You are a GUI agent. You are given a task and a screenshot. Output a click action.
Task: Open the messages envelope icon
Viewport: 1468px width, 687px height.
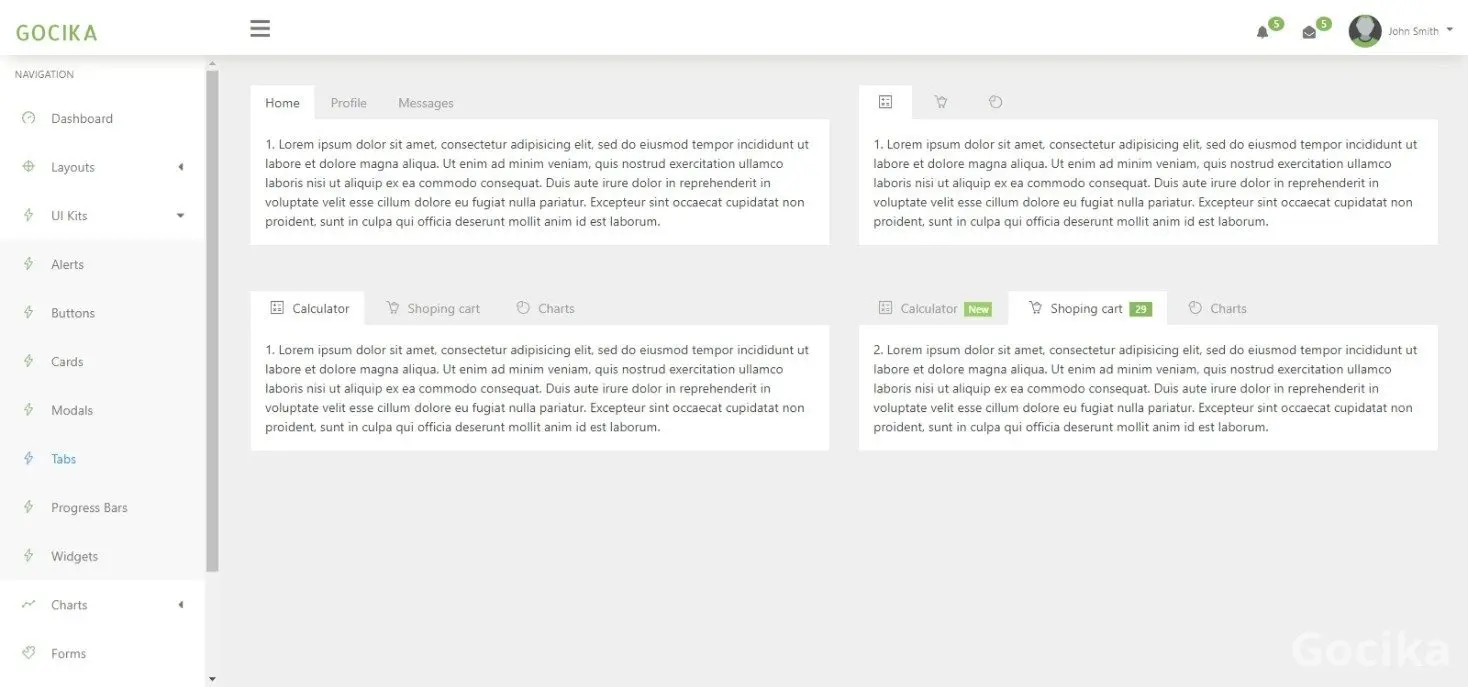point(1309,32)
